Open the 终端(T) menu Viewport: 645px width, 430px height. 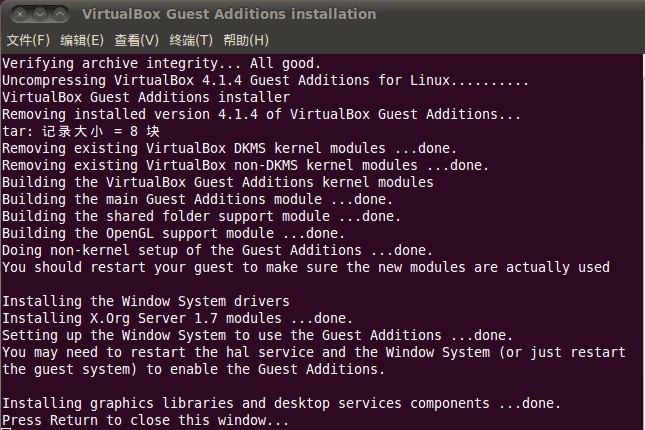[x=191, y=40]
